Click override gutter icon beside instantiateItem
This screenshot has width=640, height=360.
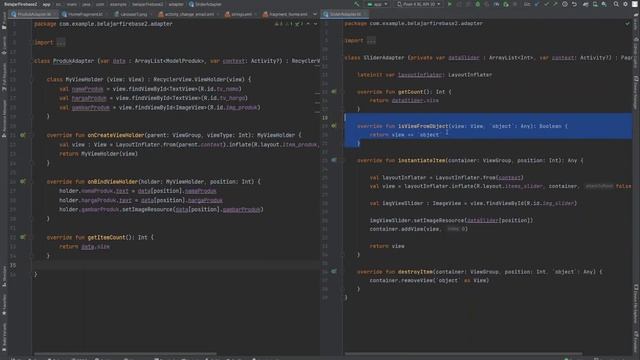334,160
